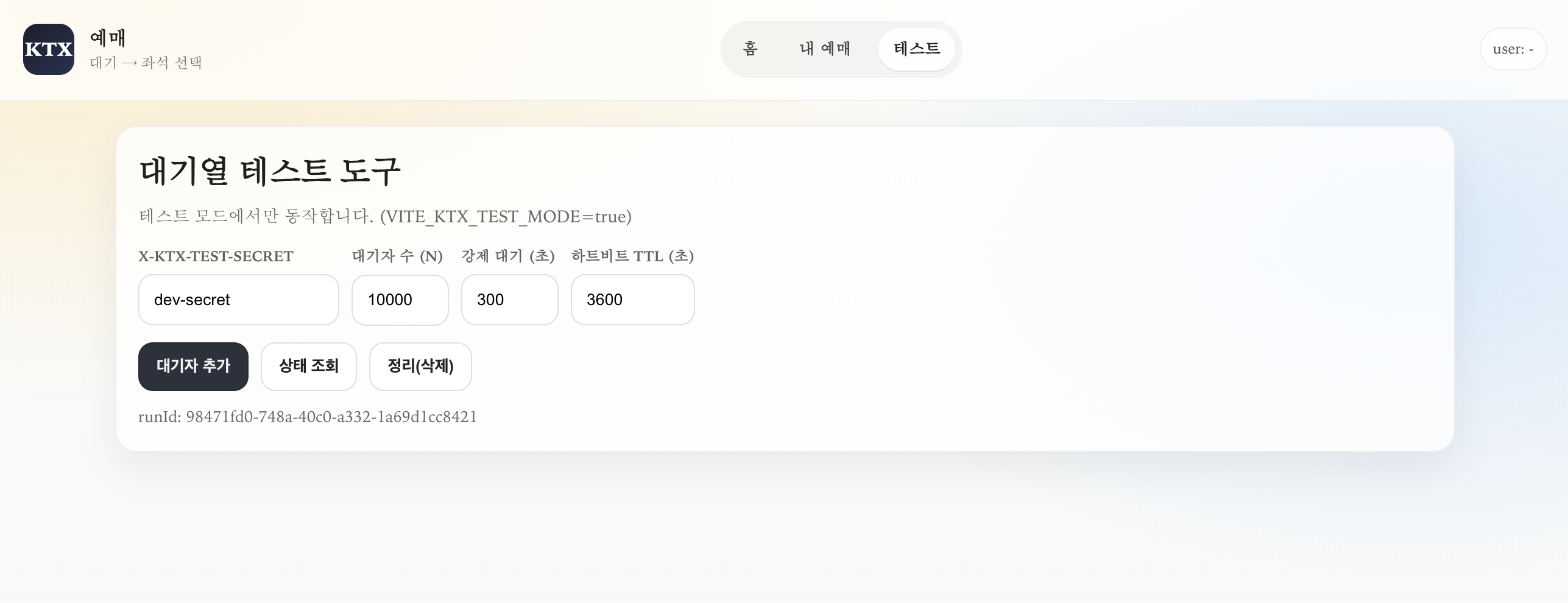Click the 예매 site title
This screenshot has height=603, width=1568.
click(x=108, y=38)
